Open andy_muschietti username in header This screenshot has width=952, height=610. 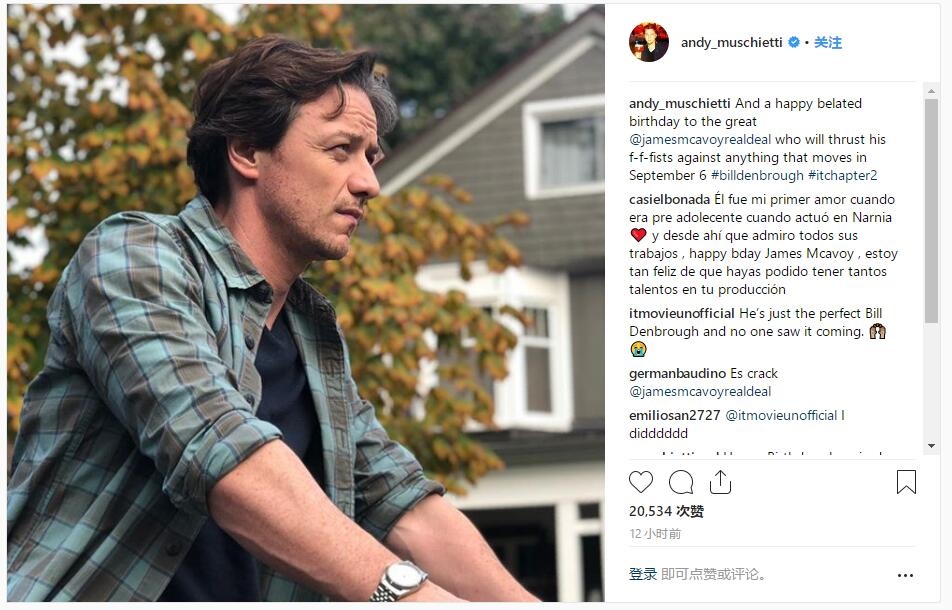731,43
